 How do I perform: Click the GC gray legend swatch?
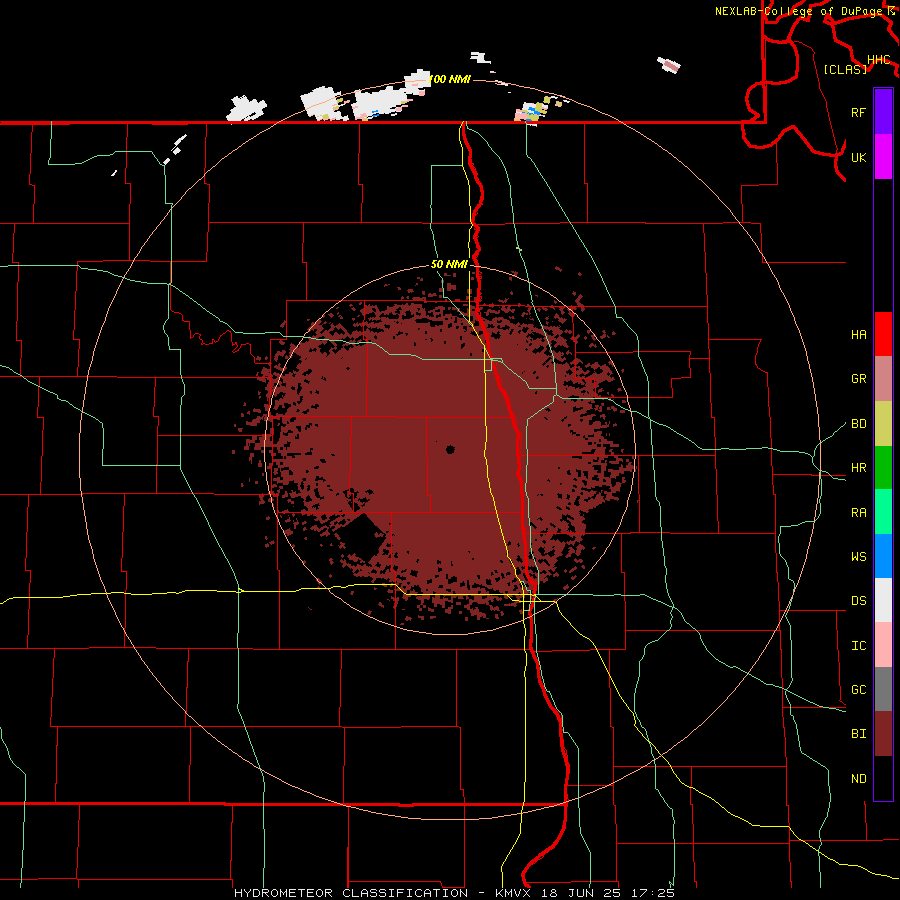click(x=883, y=689)
